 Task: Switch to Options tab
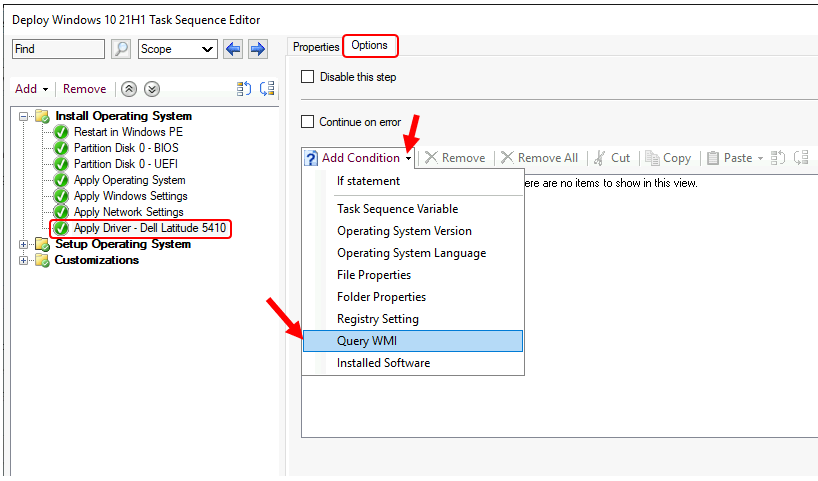point(369,45)
